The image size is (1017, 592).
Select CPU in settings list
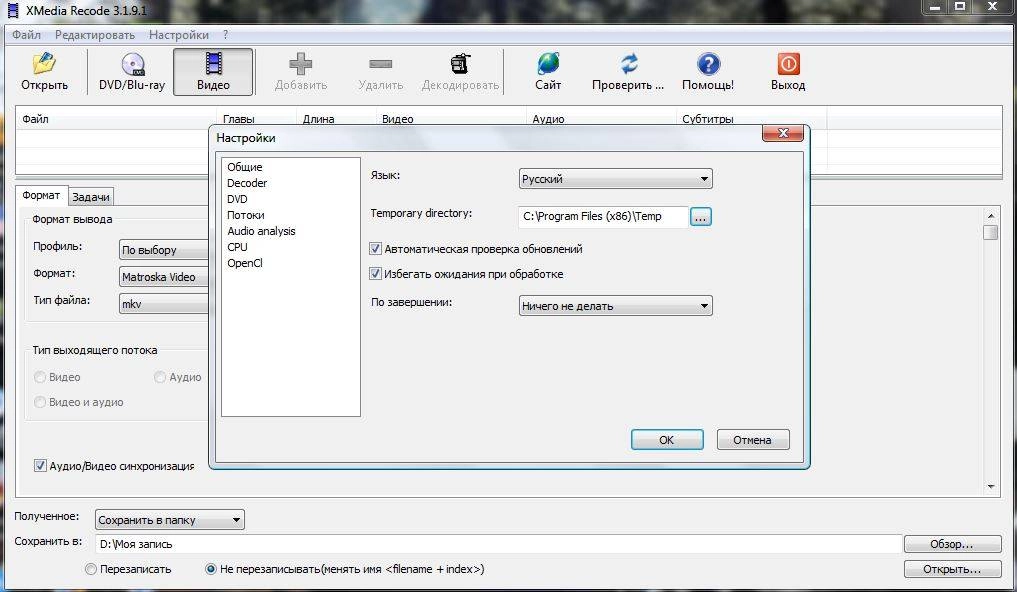click(x=237, y=247)
